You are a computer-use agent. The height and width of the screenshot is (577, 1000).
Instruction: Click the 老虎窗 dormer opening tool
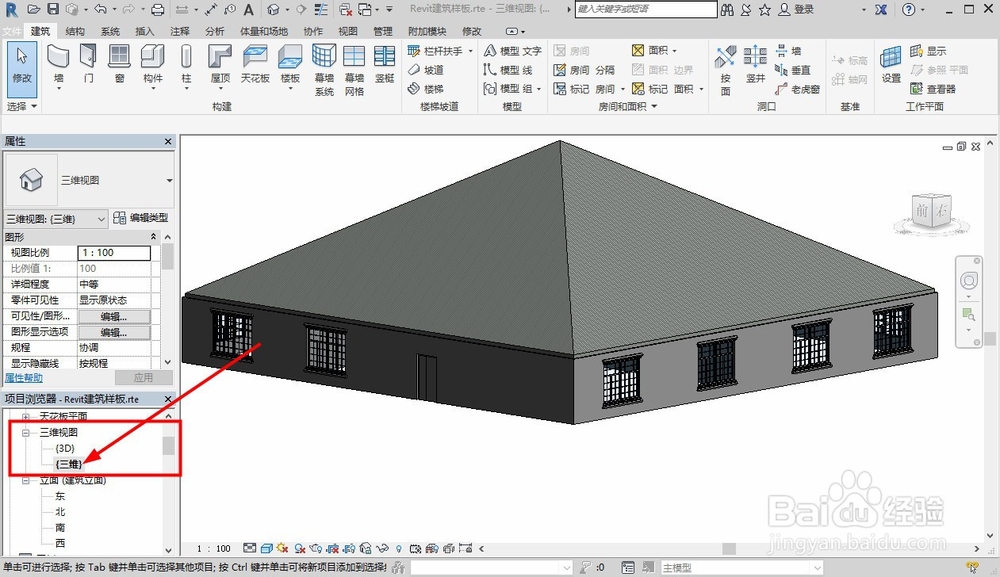click(x=798, y=89)
